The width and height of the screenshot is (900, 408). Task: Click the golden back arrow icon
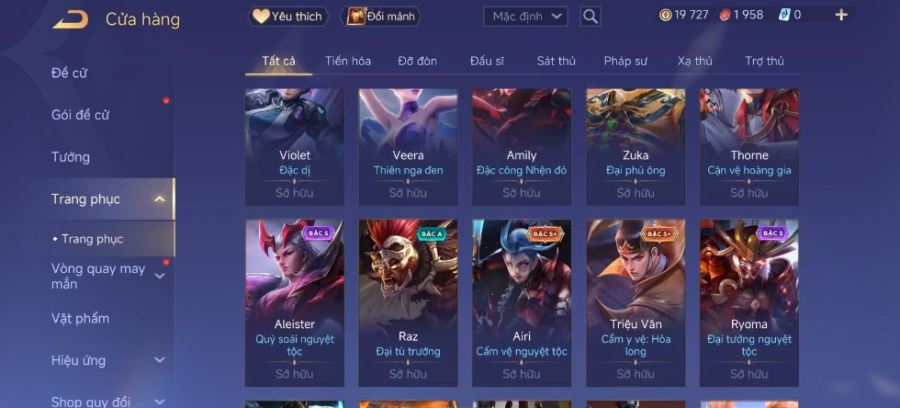[71, 20]
